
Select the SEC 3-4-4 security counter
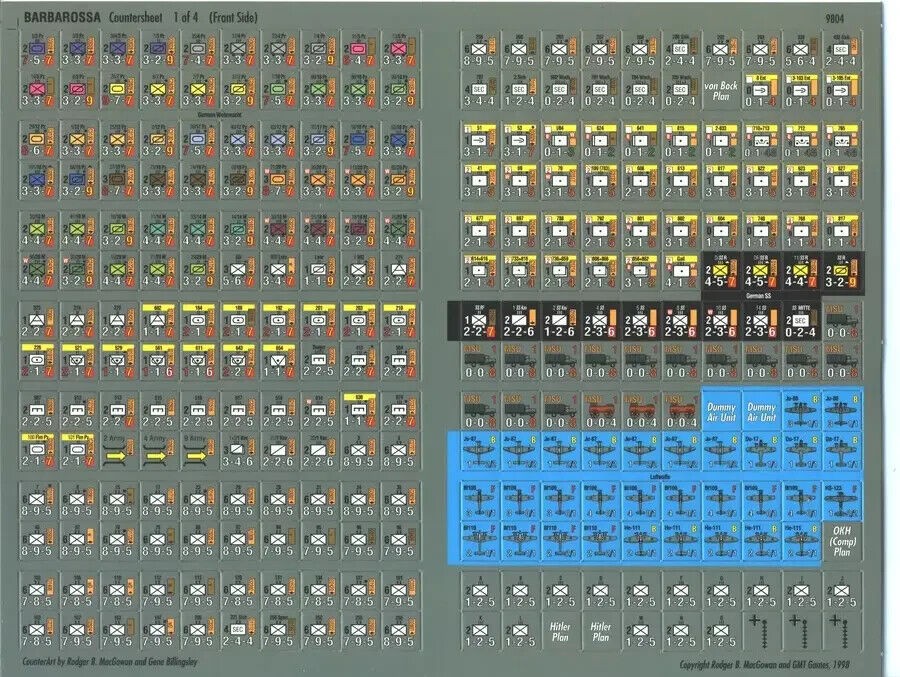click(x=479, y=90)
